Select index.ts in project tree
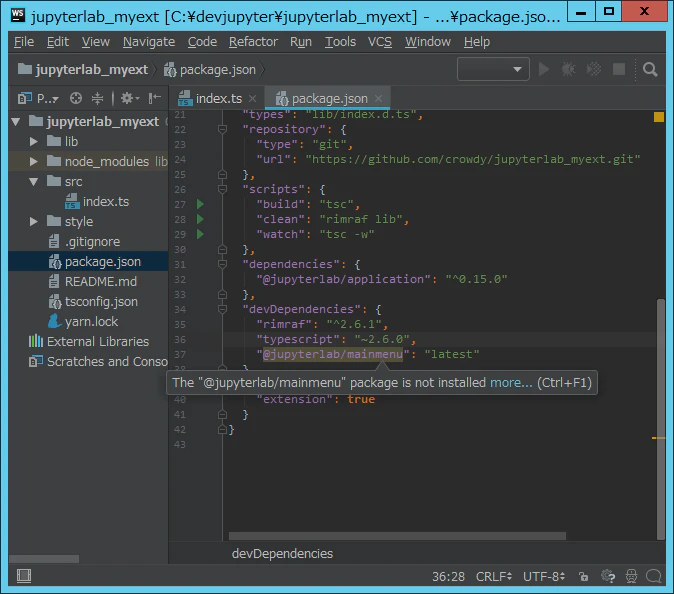This screenshot has height=594, width=674. click(97, 202)
